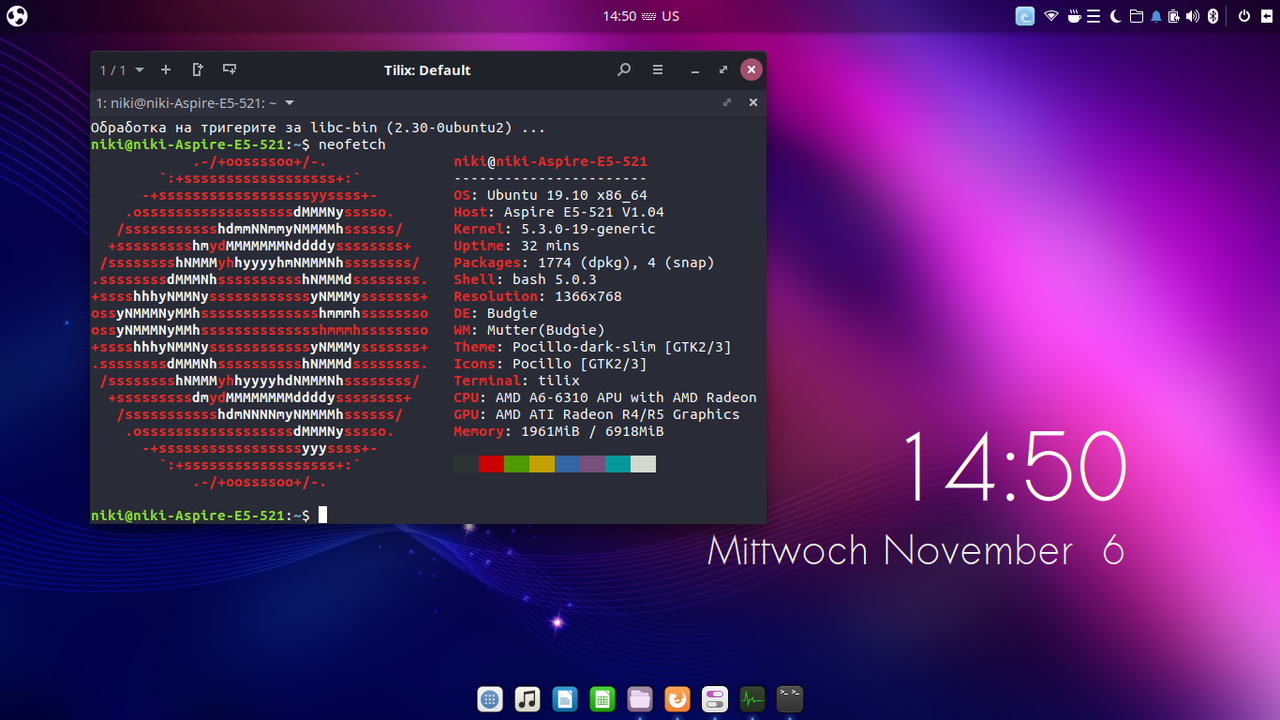Image resolution: width=1280 pixels, height=720 pixels.
Task: Click the neofetch command text in terminal
Action: (352, 145)
